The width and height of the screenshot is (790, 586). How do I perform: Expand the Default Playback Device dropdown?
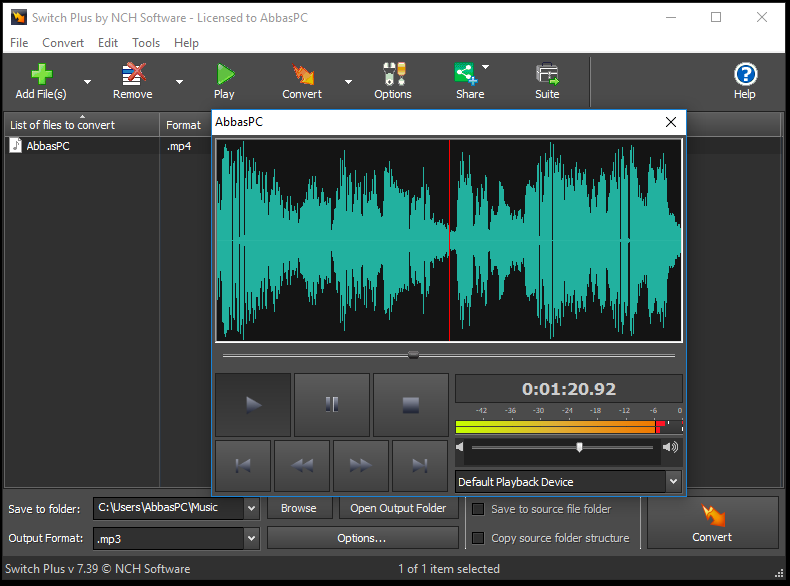coord(674,482)
